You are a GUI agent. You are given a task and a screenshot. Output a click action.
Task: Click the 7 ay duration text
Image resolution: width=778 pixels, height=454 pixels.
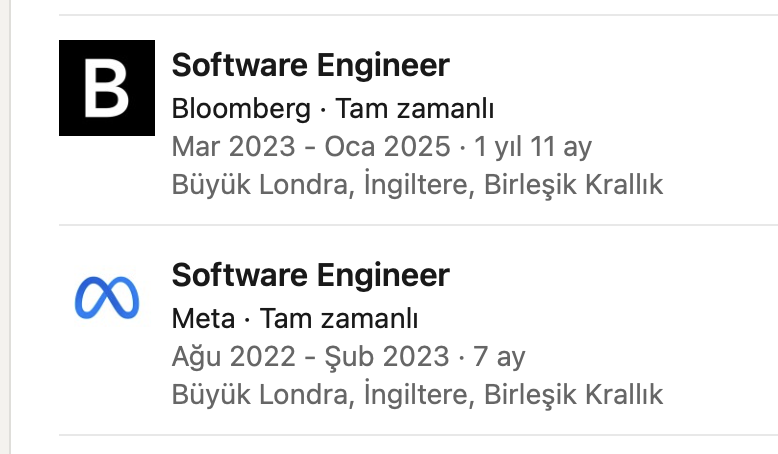coord(499,357)
